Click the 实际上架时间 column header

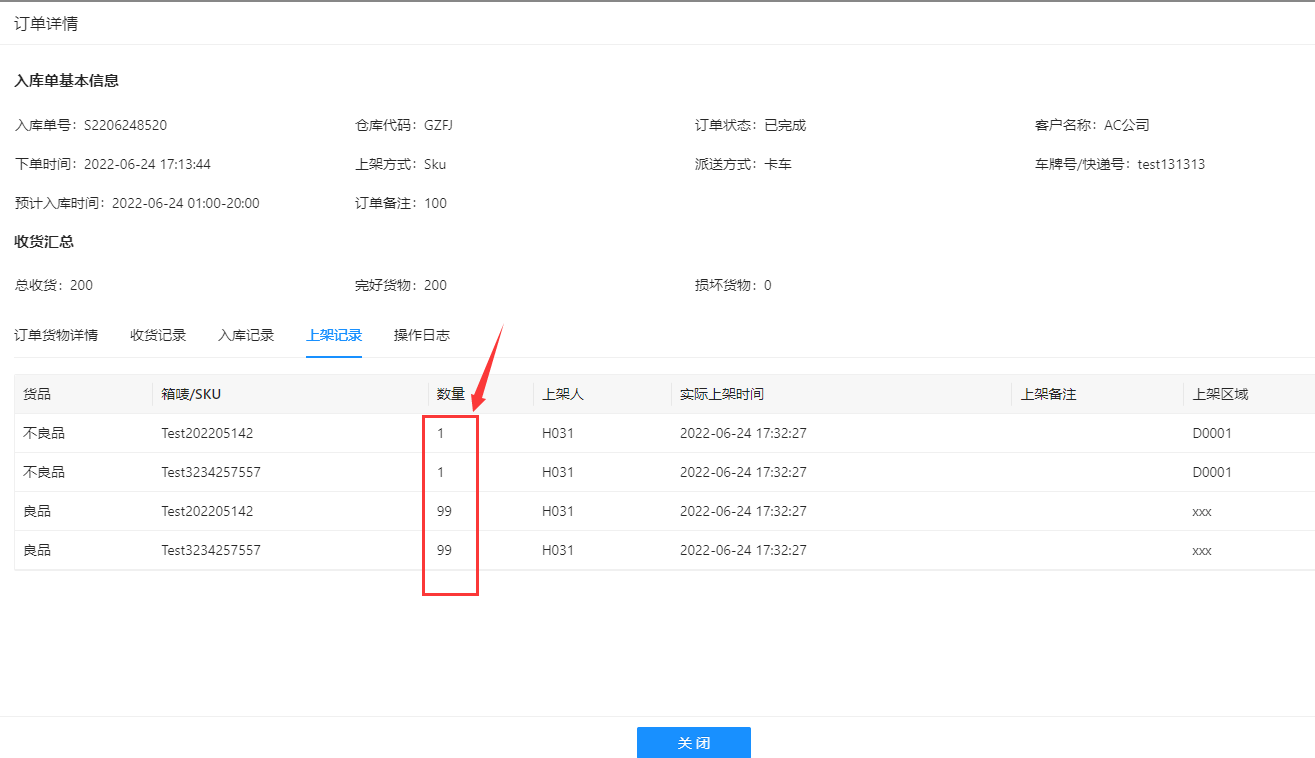(x=722, y=394)
